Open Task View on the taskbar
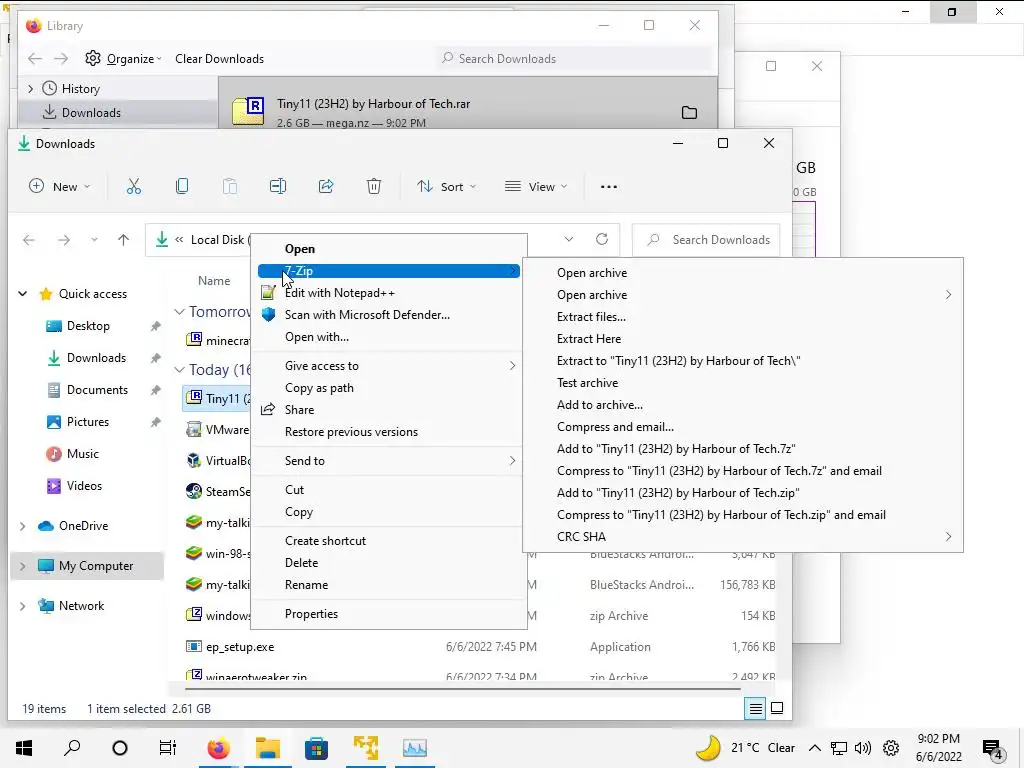1024x768 pixels. coord(168,748)
